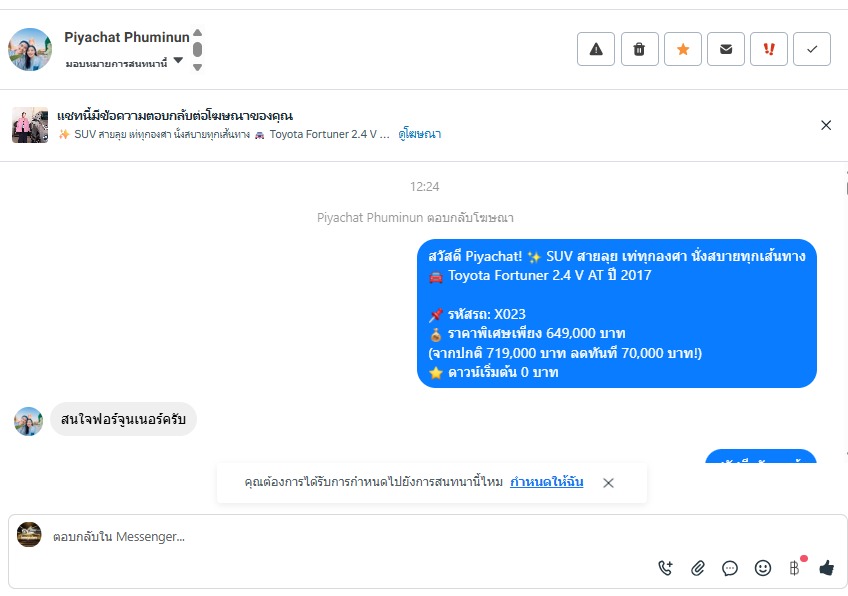
Task: Click scroll up arrow beside Piyachat Phuminun name
Action: click(197, 32)
